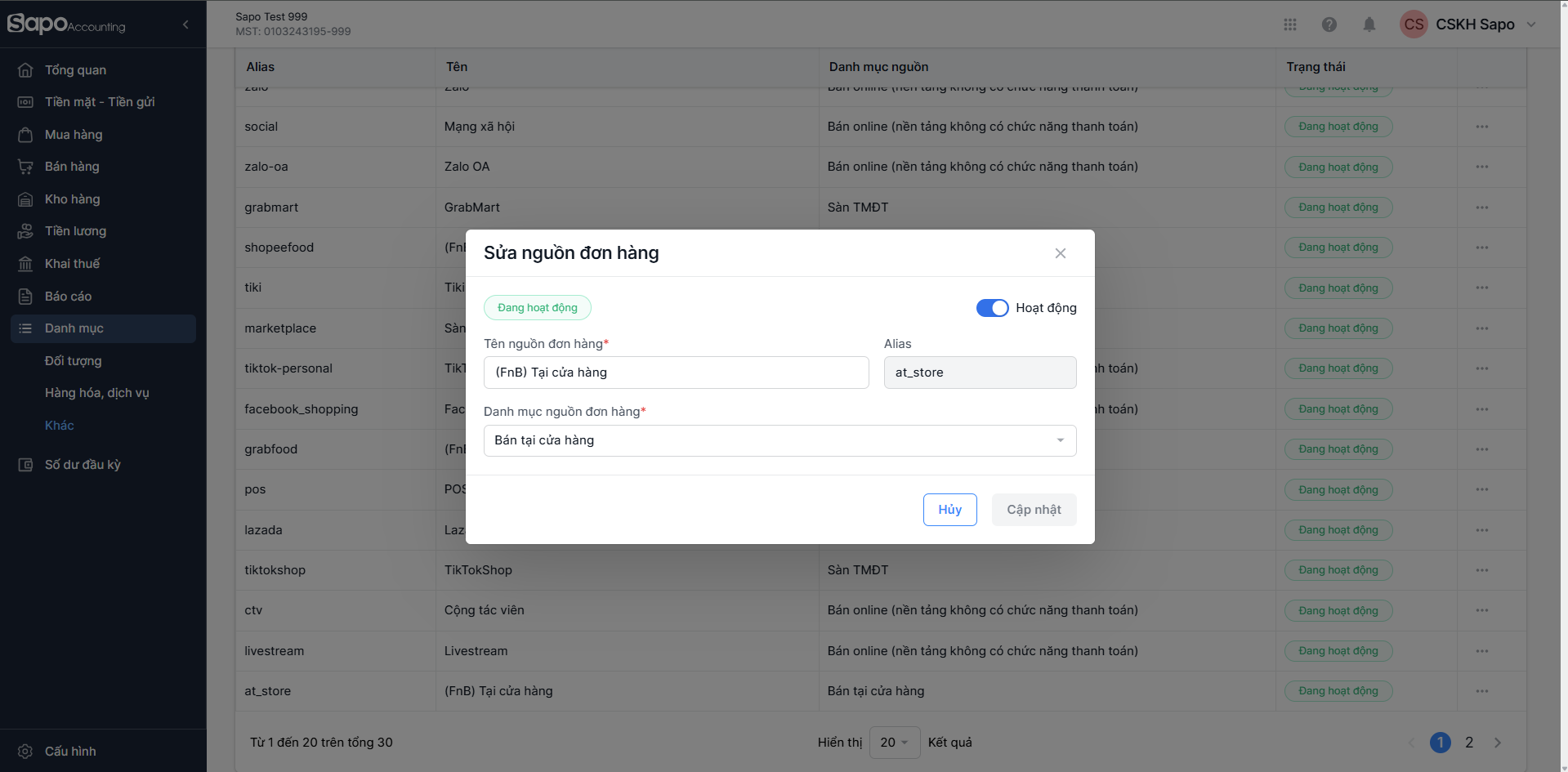Open the help question mark icon
Viewport: 1568px width, 772px height.
click(x=1329, y=25)
